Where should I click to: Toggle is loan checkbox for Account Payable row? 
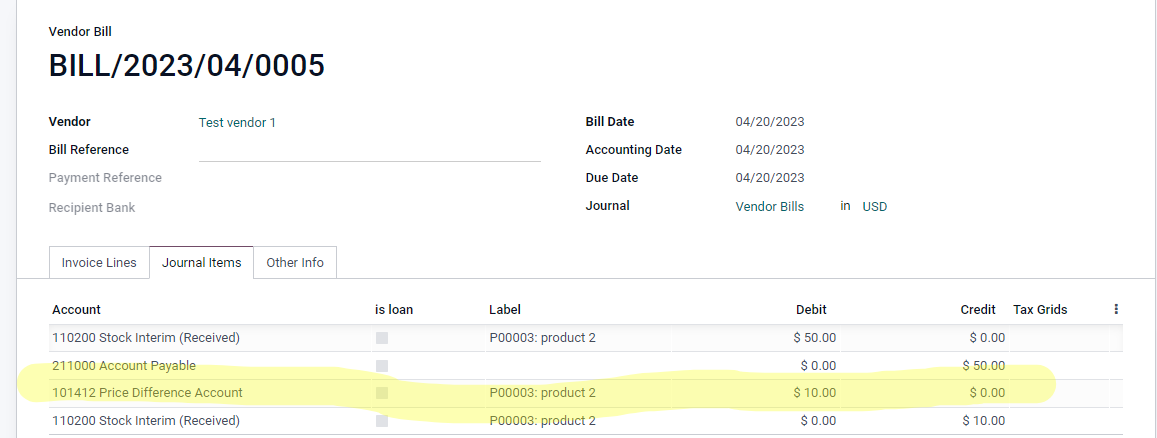coord(381,366)
